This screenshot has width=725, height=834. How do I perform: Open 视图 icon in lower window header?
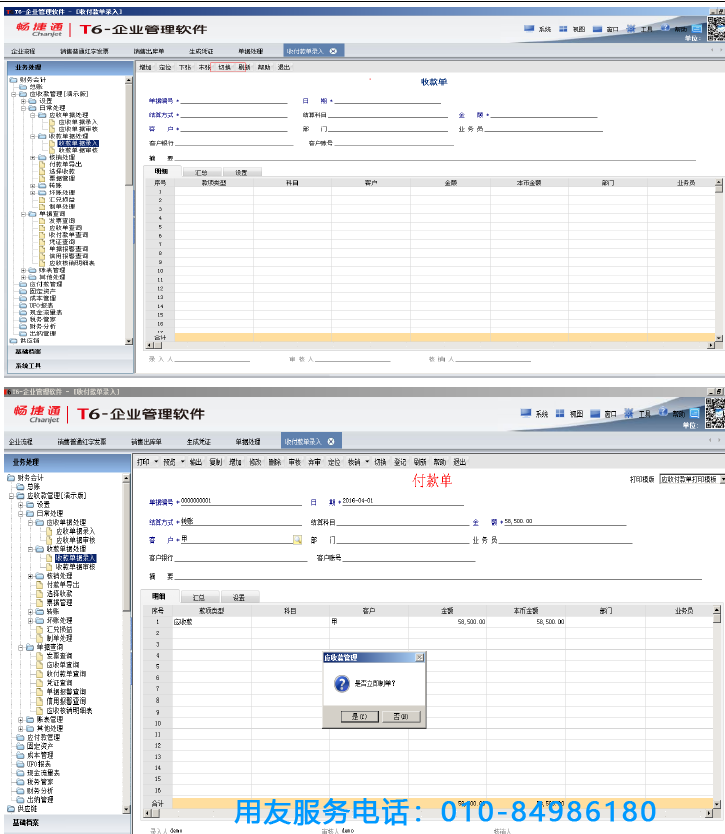(x=560, y=413)
